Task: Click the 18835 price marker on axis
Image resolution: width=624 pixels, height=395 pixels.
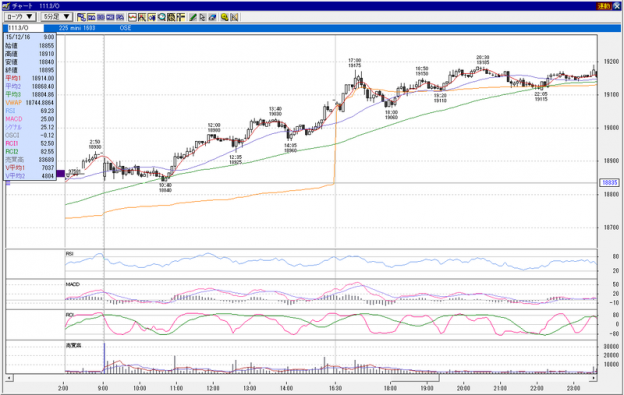Action: click(x=609, y=183)
